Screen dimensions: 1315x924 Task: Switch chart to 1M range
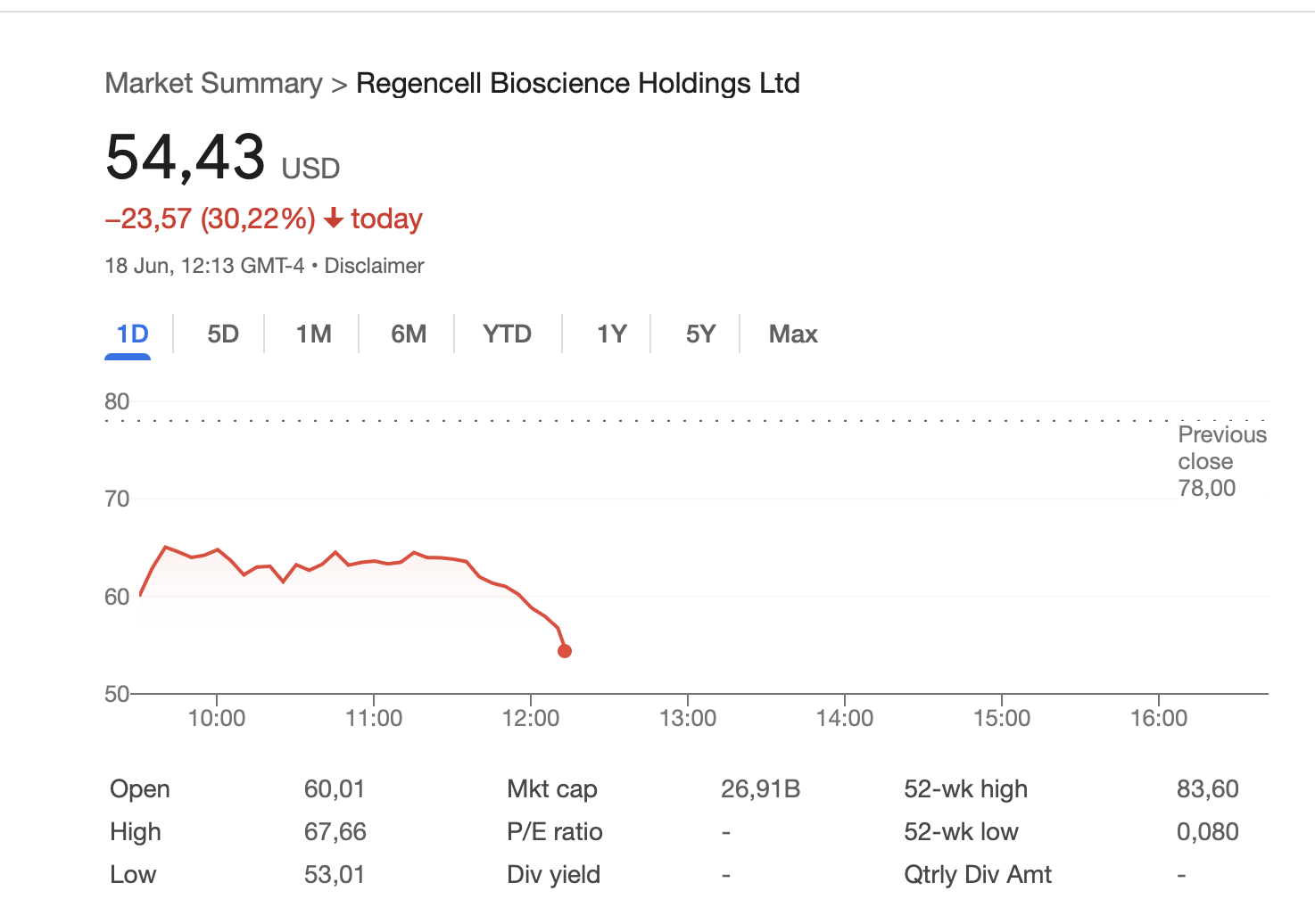pos(313,334)
